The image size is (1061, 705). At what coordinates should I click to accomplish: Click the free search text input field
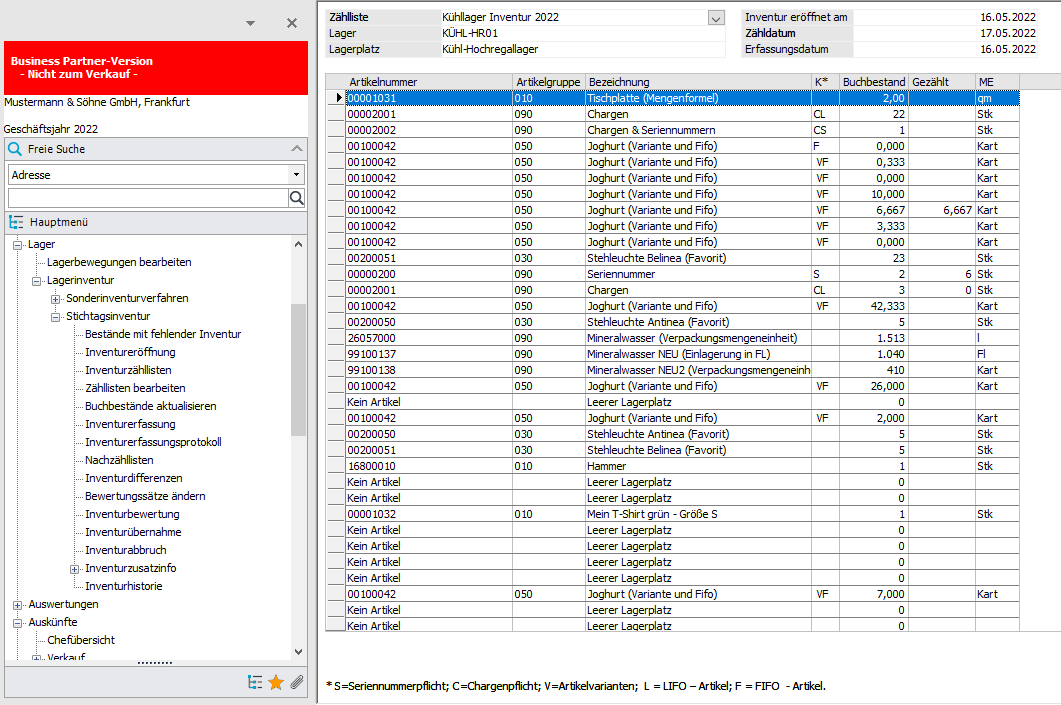tap(147, 198)
